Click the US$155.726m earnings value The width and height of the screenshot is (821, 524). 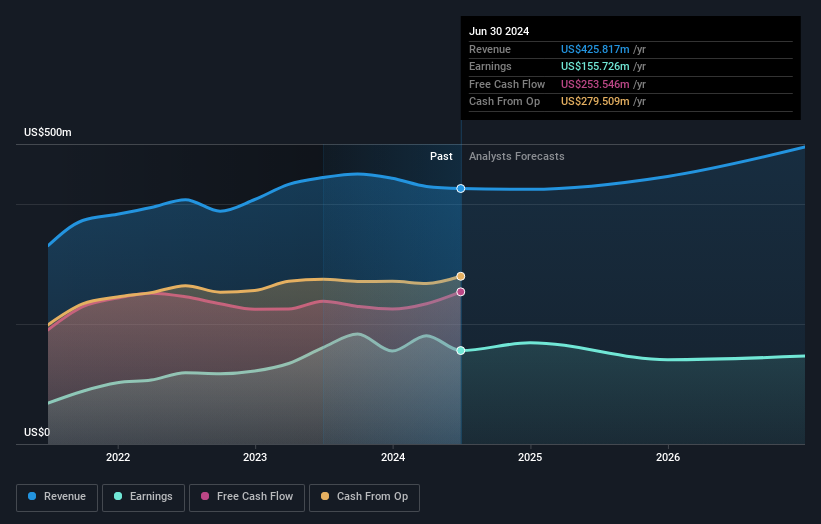click(595, 66)
